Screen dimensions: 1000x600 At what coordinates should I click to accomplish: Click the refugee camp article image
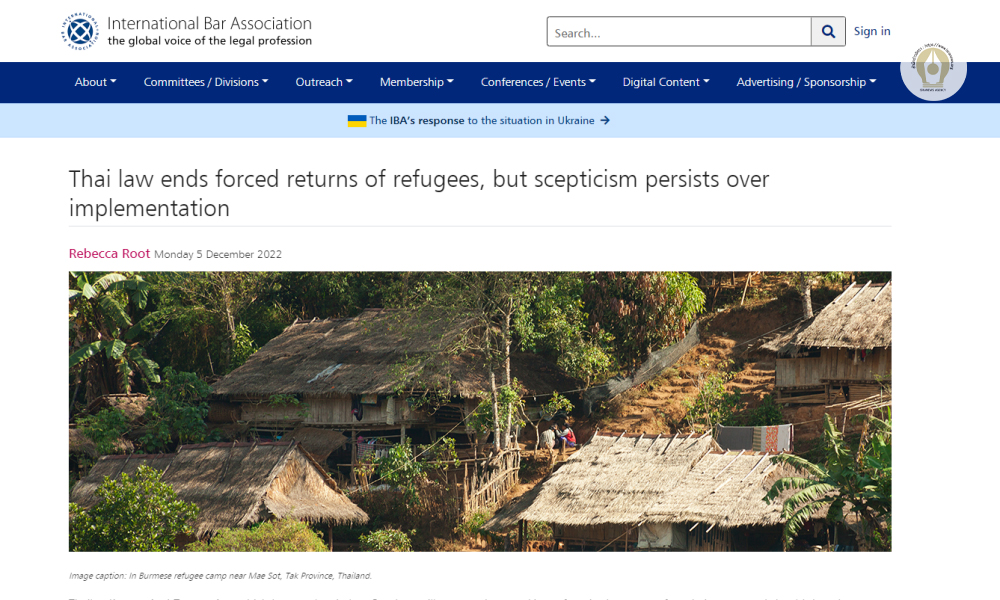(x=480, y=411)
